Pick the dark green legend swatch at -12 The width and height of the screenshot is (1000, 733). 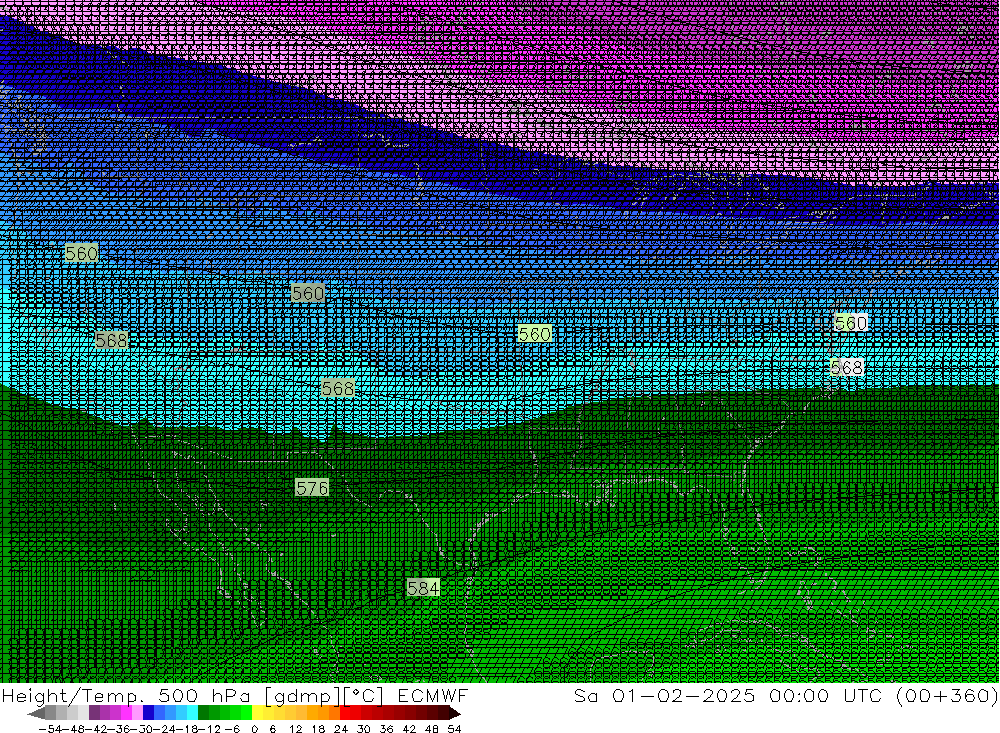[x=203, y=714]
